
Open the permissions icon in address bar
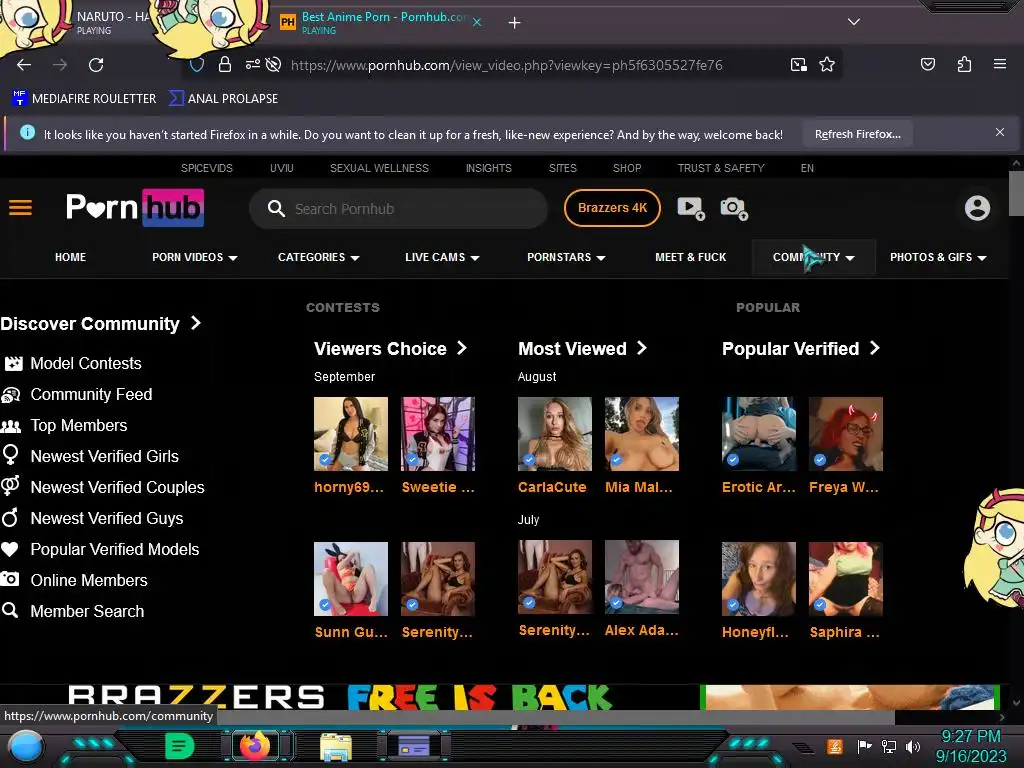point(252,65)
